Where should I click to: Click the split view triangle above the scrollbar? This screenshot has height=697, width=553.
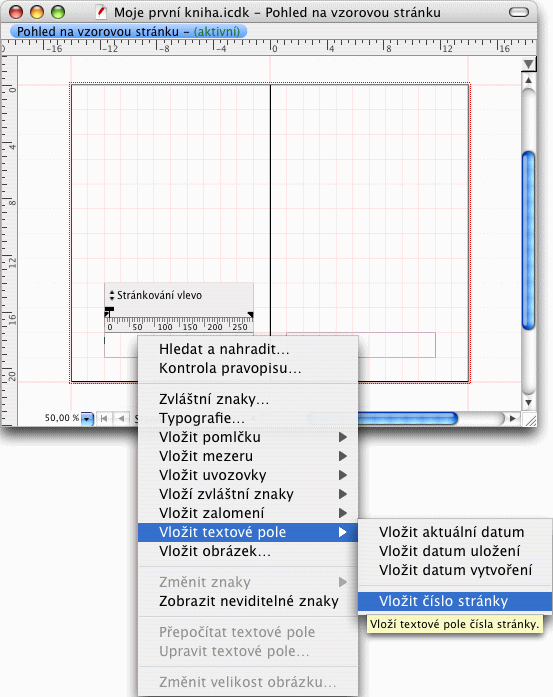tap(528, 64)
